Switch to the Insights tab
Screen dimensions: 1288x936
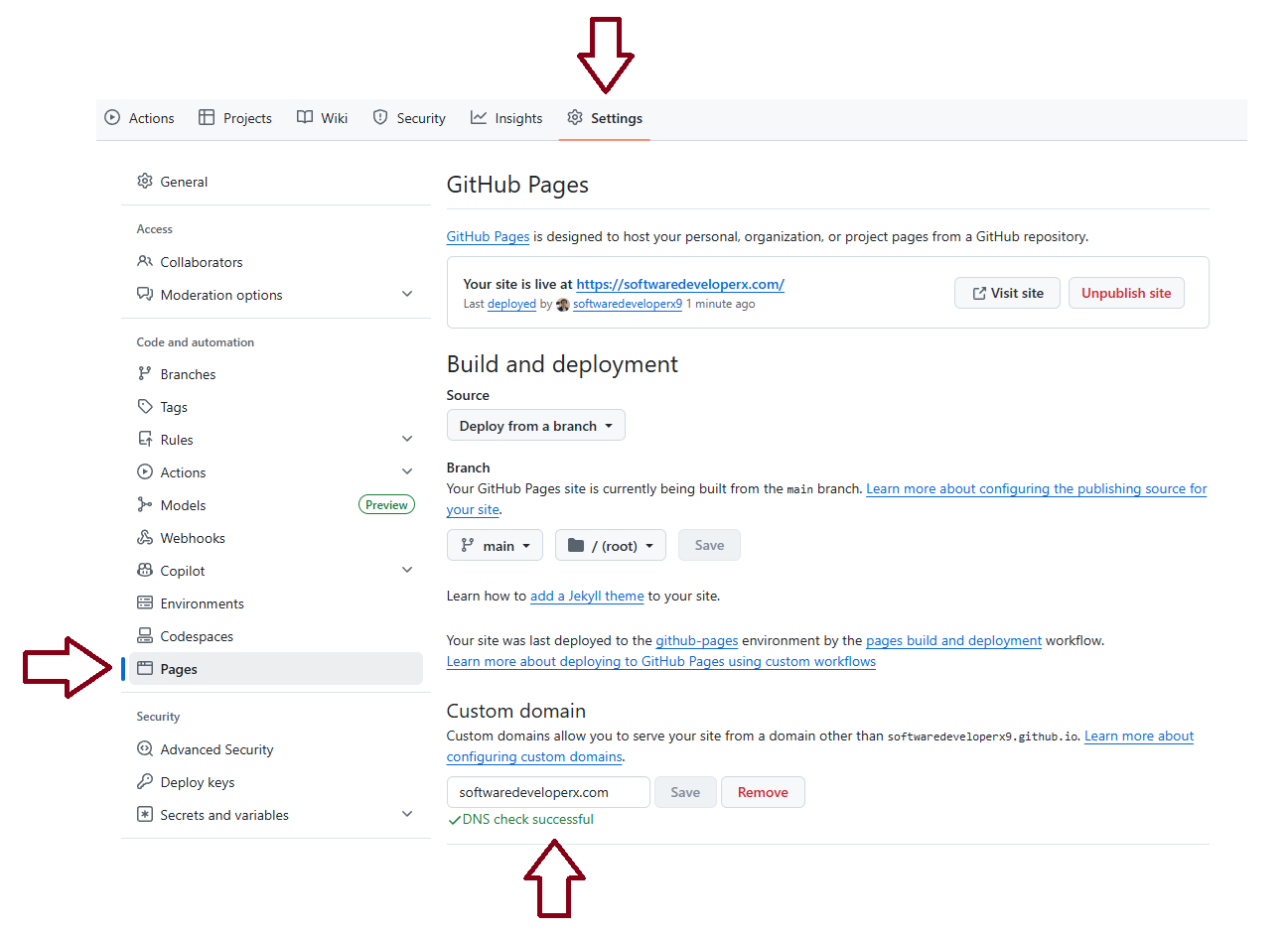coord(506,118)
